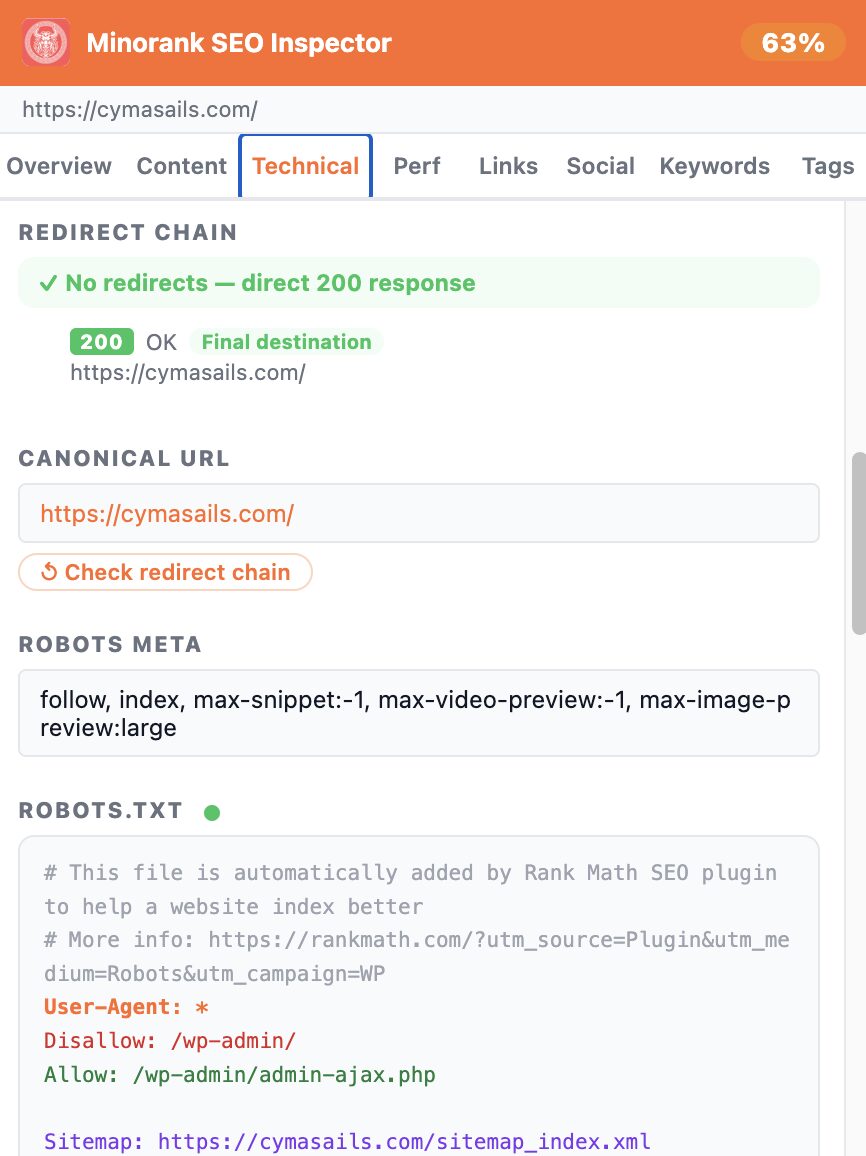The height and width of the screenshot is (1156, 866).
Task: Click the 63% score badge
Action: coord(792,42)
